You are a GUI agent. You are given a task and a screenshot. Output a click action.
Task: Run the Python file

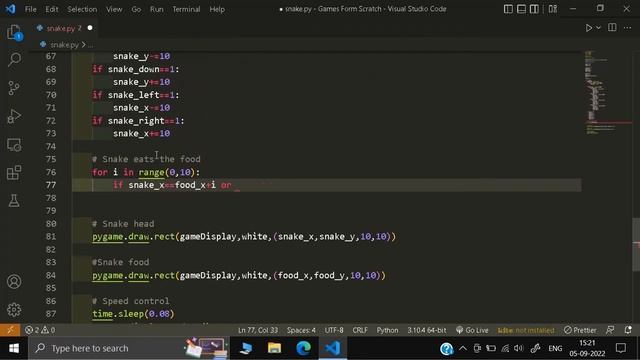pyautogui.click(x=588, y=28)
